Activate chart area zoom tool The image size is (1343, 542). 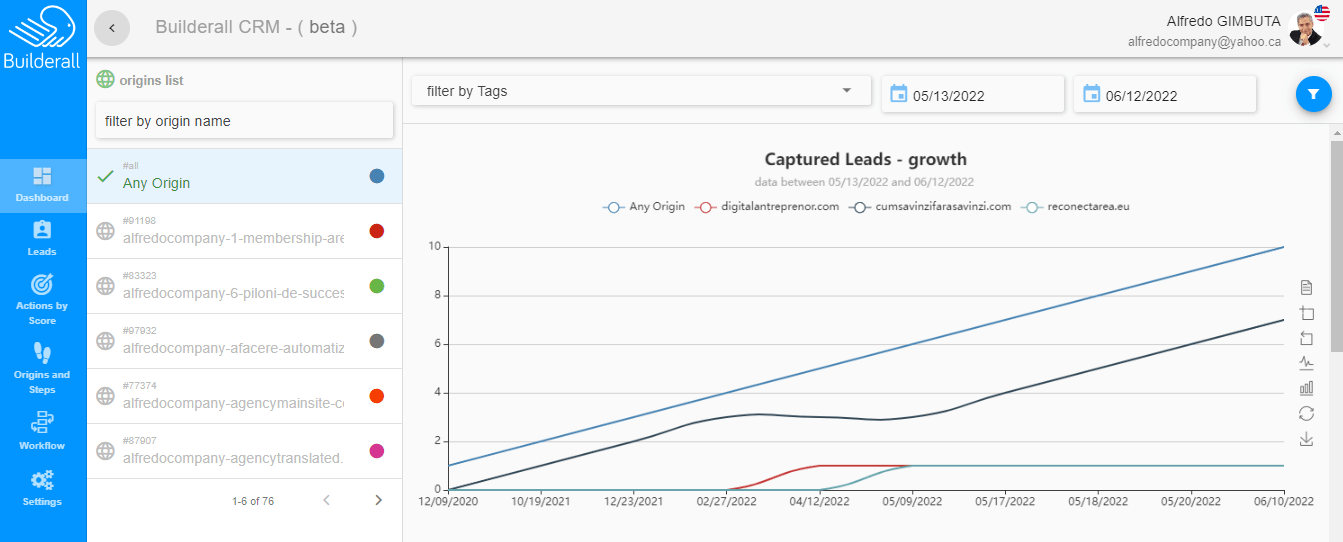coord(1306,313)
